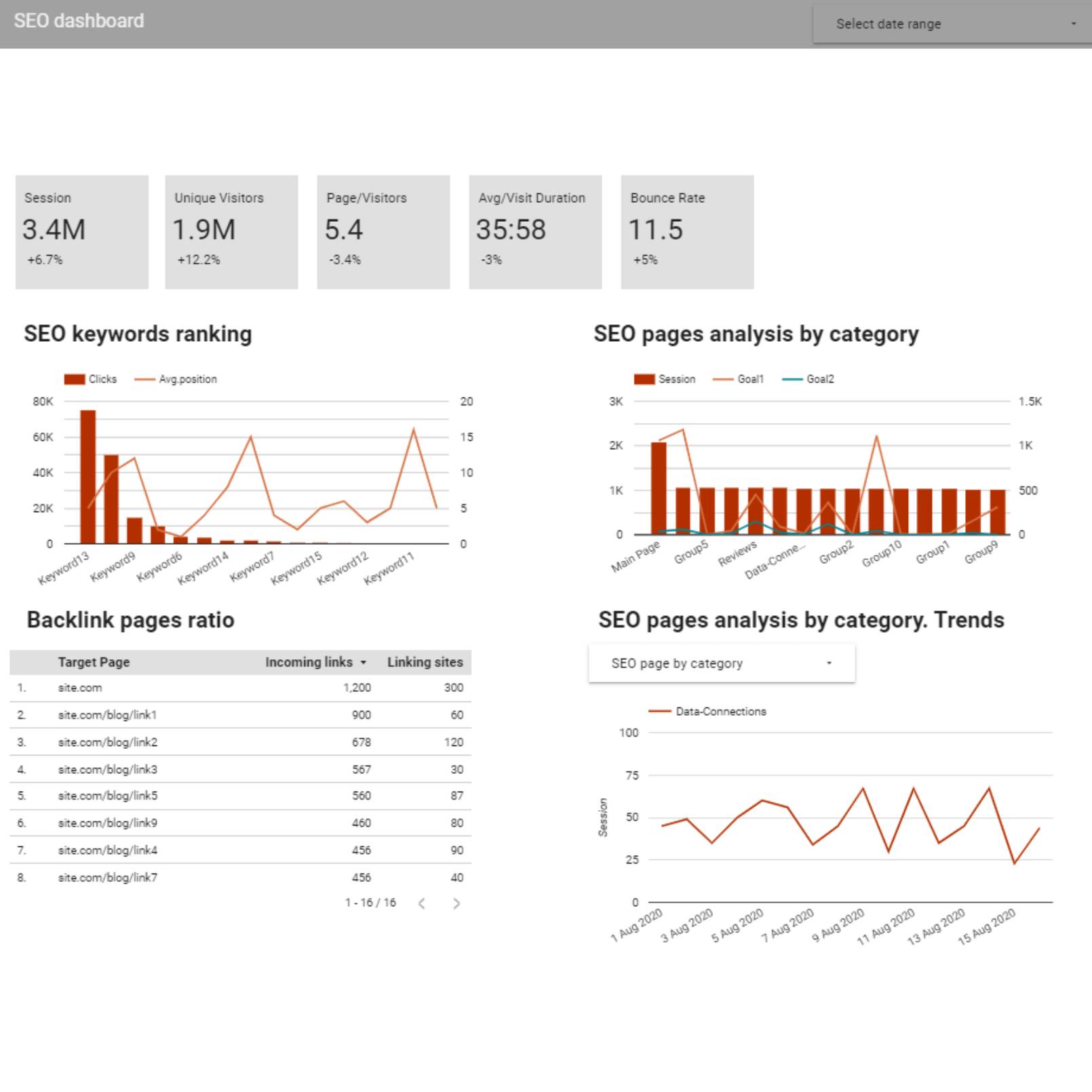This screenshot has height=1092, width=1092.
Task: Click Data-Connections legend line icon
Action: pyautogui.click(x=659, y=711)
